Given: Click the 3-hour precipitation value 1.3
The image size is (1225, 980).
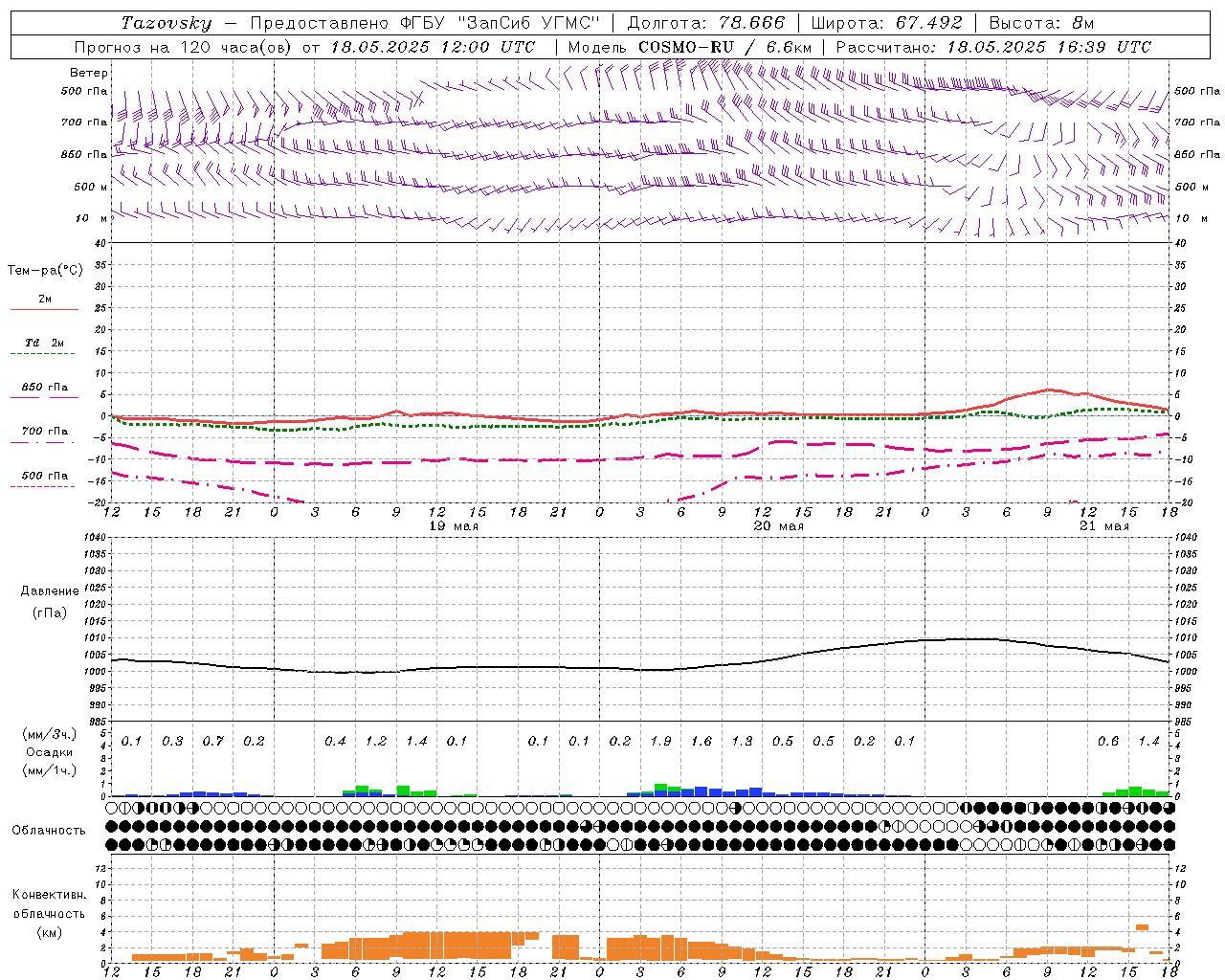Looking at the screenshot, I should pyautogui.click(x=742, y=742).
